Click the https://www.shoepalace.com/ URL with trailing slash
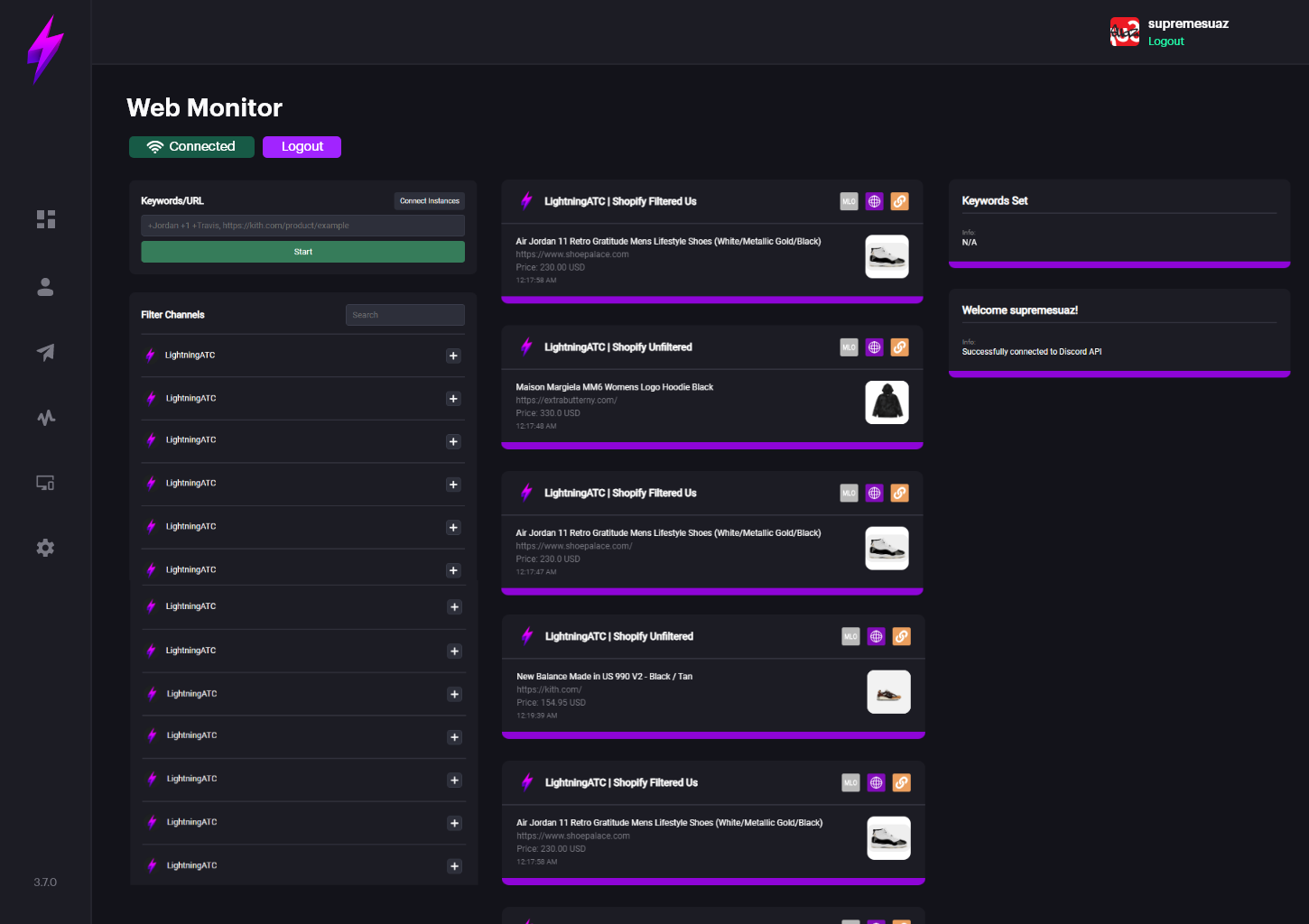 point(574,546)
